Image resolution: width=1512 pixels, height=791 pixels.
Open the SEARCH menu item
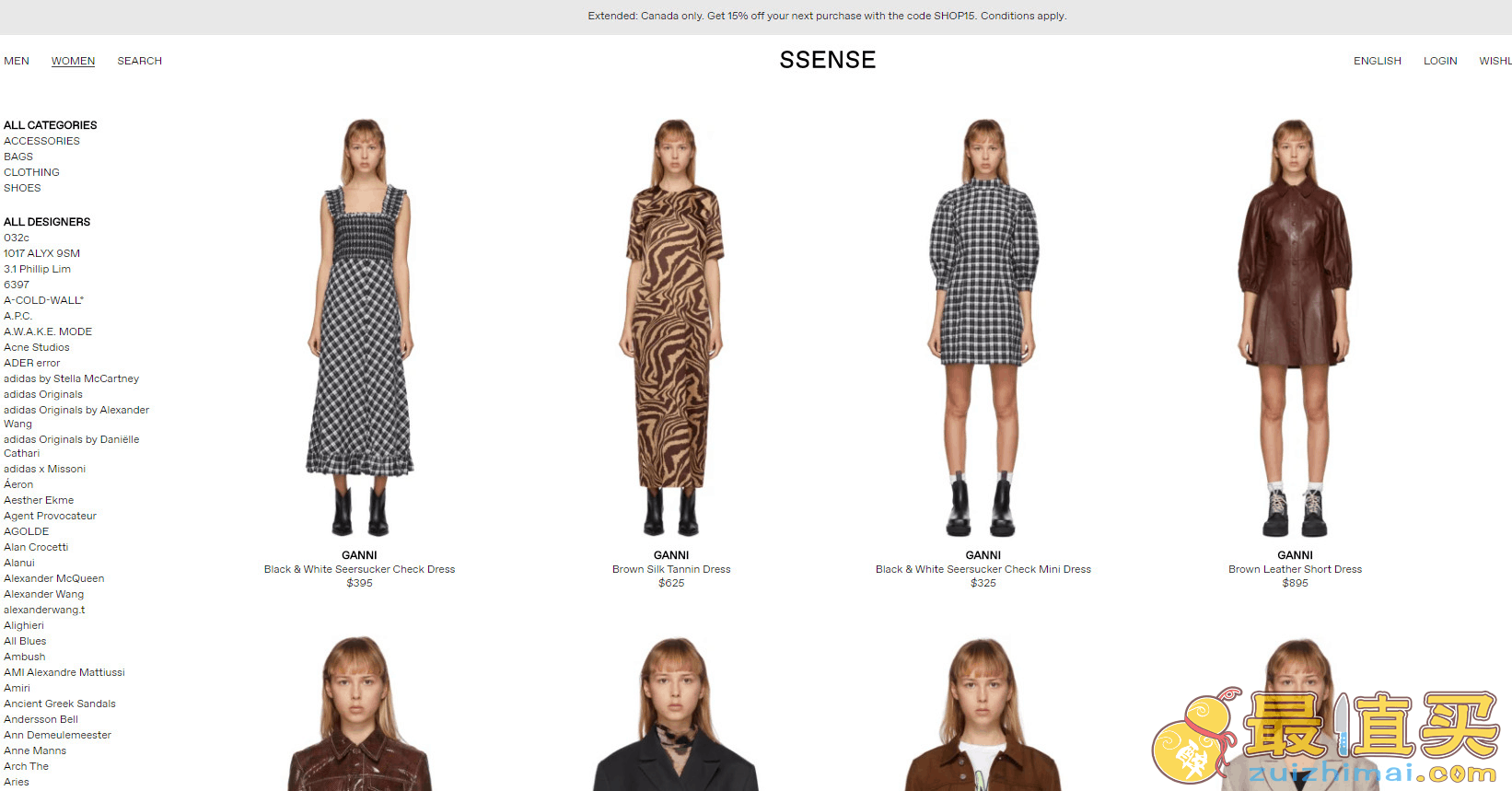click(x=139, y=61)
